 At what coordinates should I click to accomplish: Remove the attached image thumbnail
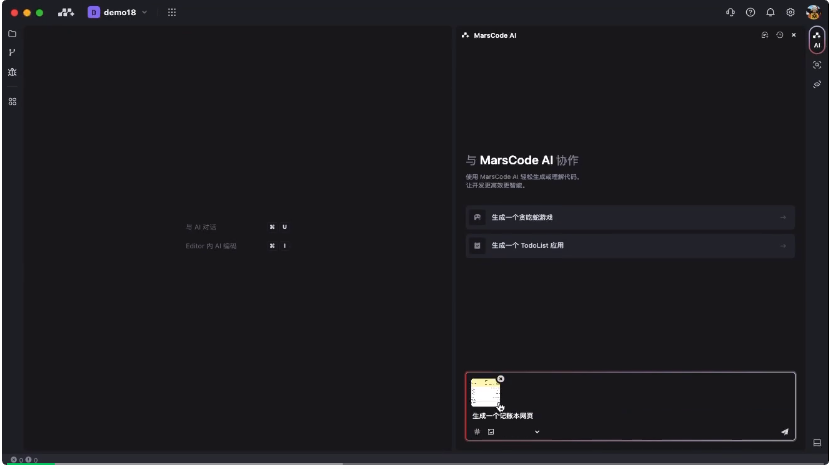tap(501, 379)
